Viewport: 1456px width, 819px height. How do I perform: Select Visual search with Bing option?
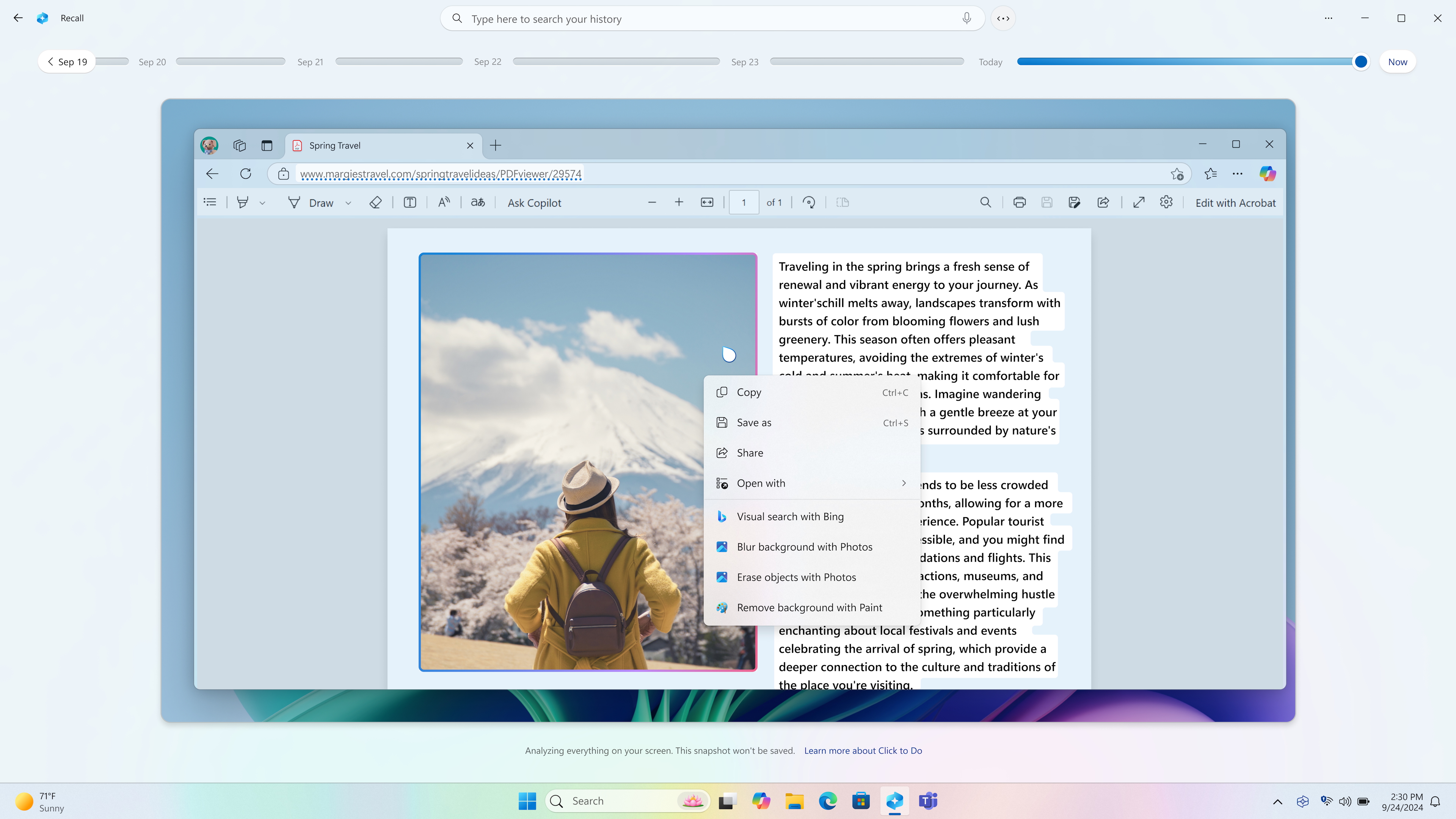pos(791,516)
